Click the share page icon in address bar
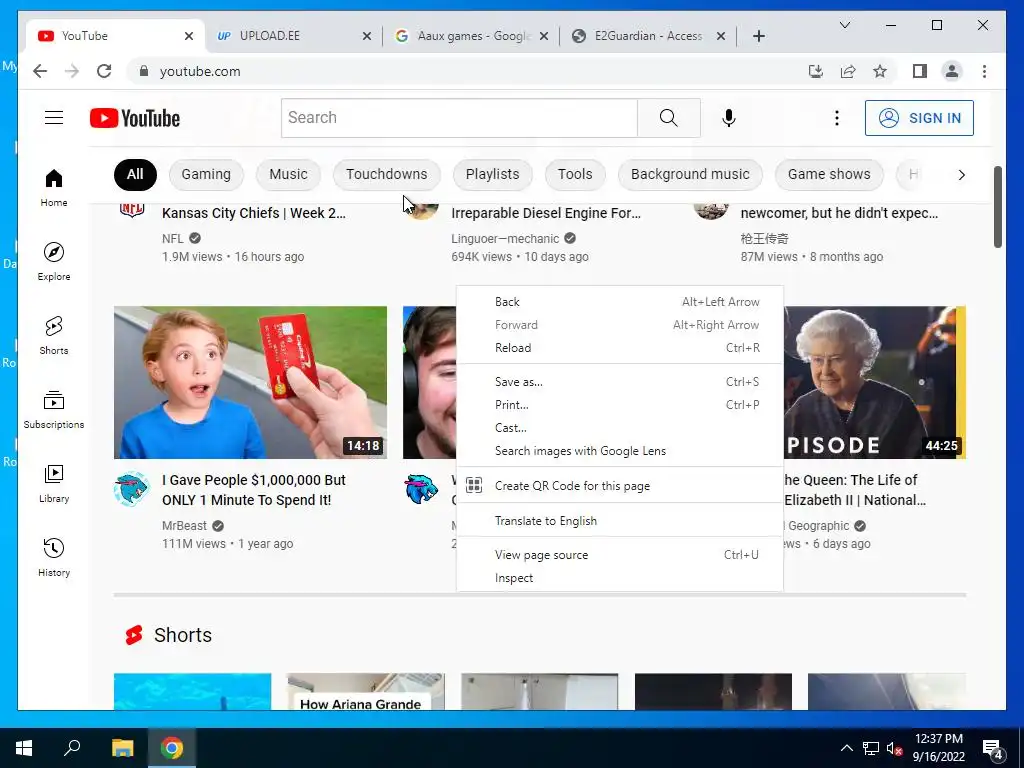Screen dimensions: 1024x768 [848, 71]
